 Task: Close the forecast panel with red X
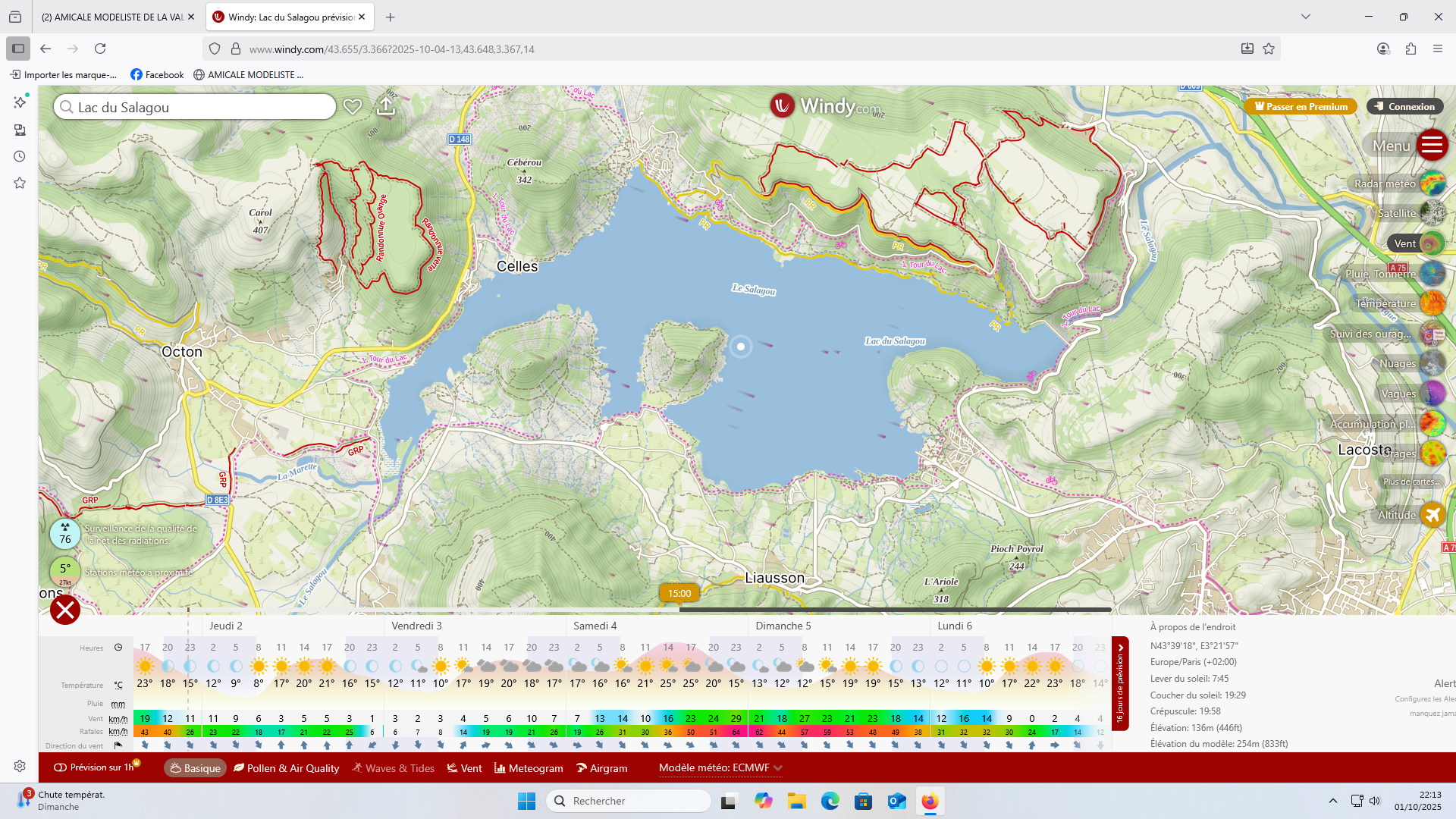pyautogui.click(x=65, y=610)
